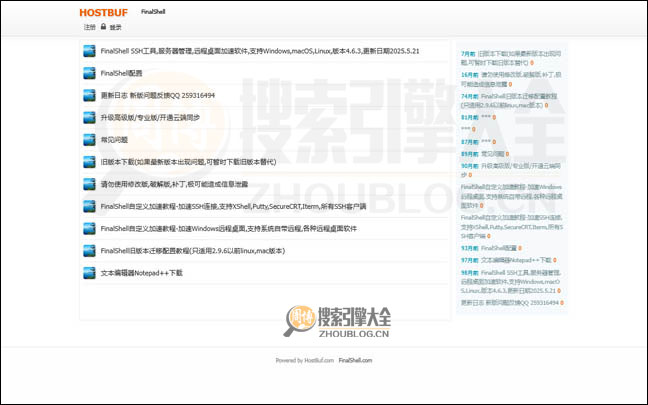This screenshot has height=405, width=648.
Task: Click avatar icon beside FinalShell SSH工具 post
Action: tap(89, 51)
